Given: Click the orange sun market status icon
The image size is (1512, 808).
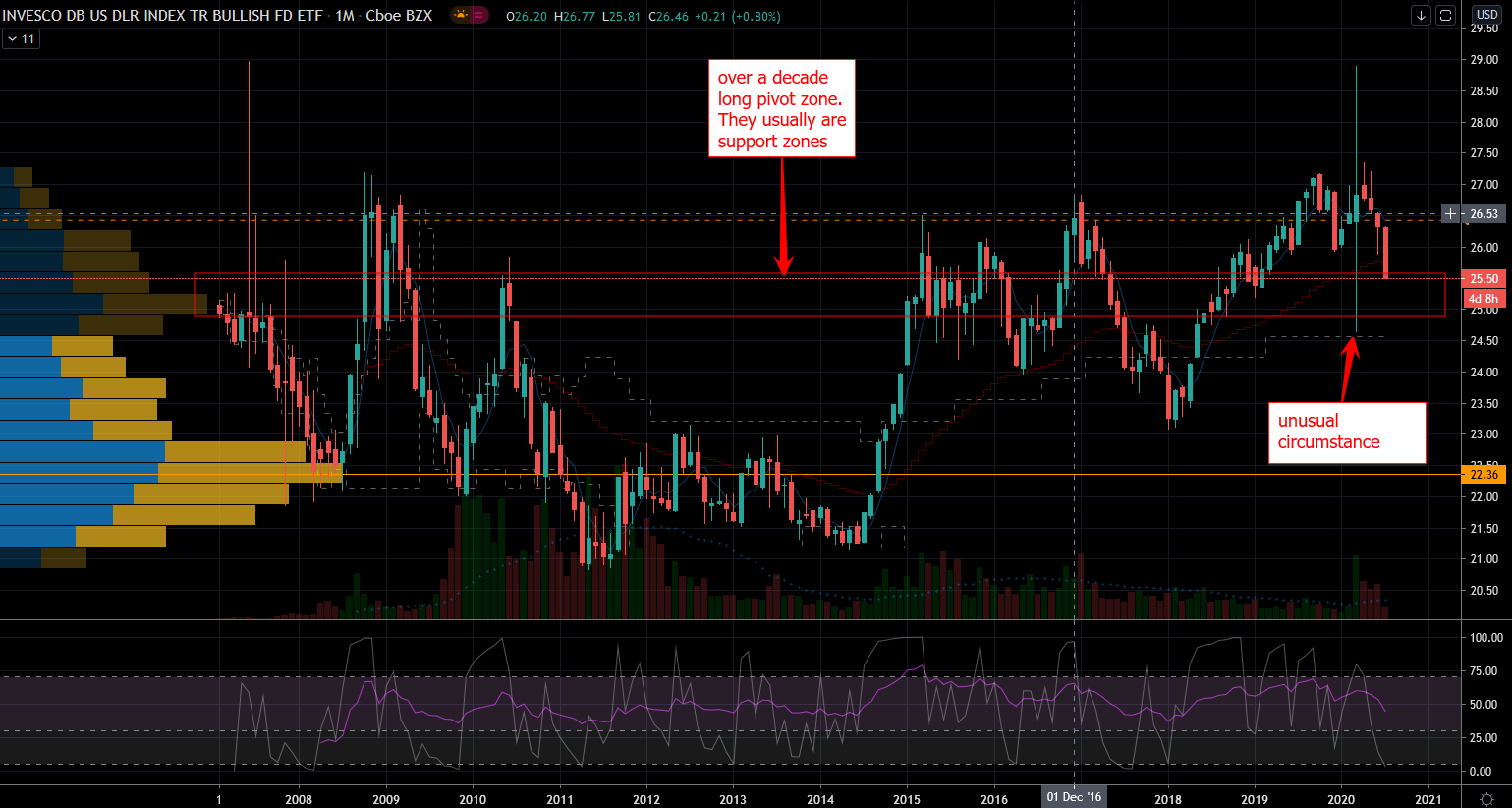Looking at the screenshot, I should click(460, 15).
